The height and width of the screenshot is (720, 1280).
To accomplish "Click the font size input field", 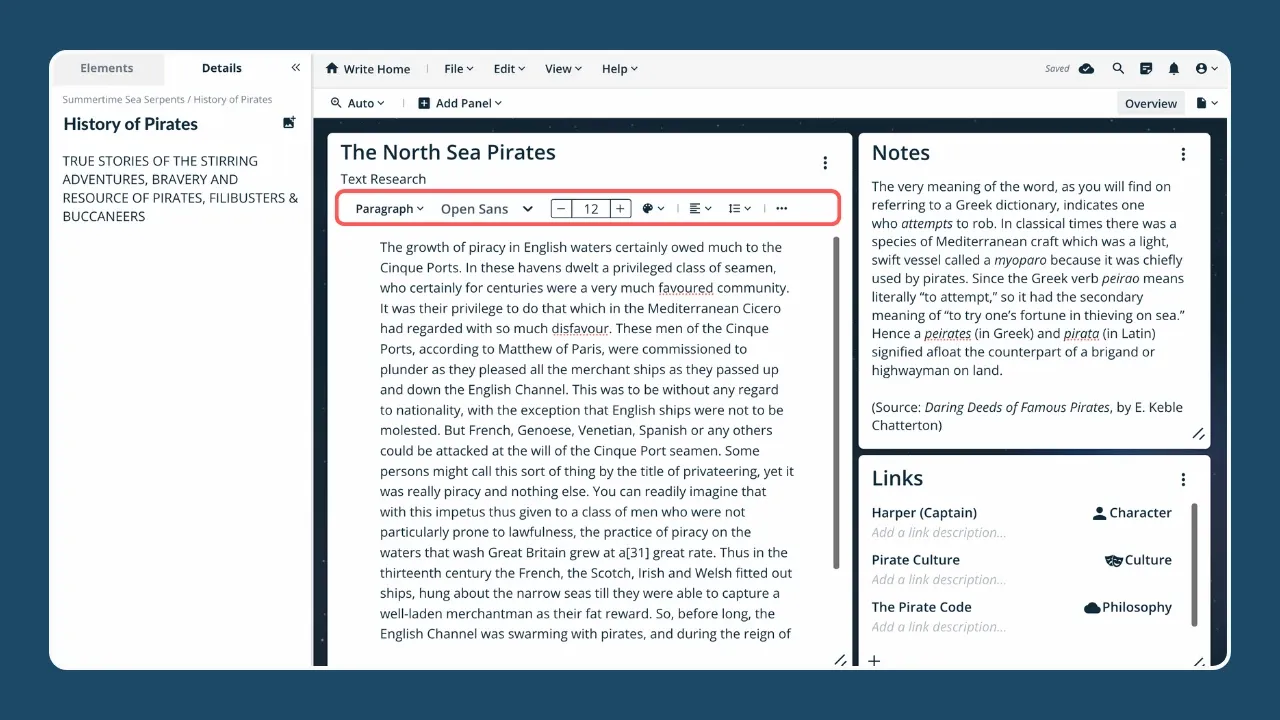I will click(x=591, y=209).
